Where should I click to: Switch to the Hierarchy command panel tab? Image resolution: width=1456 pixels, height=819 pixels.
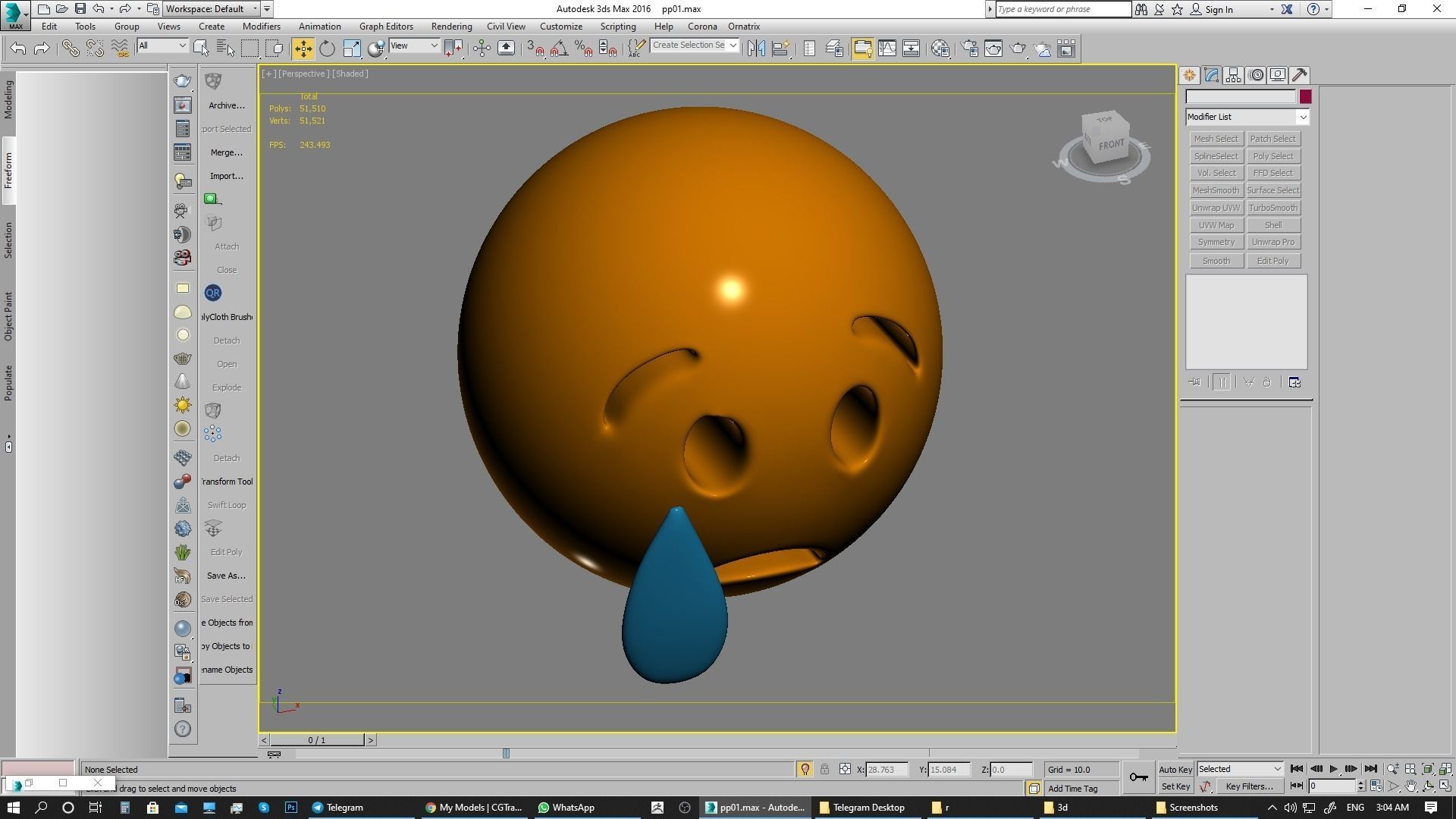click(x=1233, y=75)
